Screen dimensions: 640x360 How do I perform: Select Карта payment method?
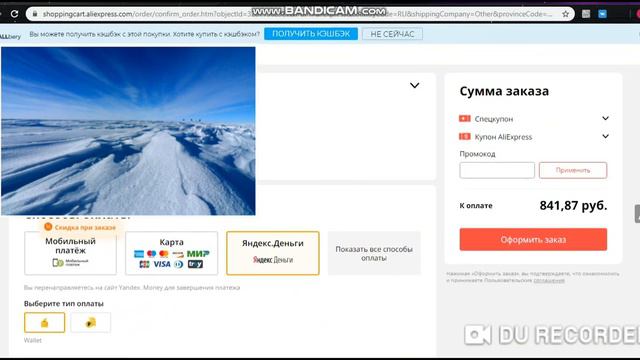[171, 253]
